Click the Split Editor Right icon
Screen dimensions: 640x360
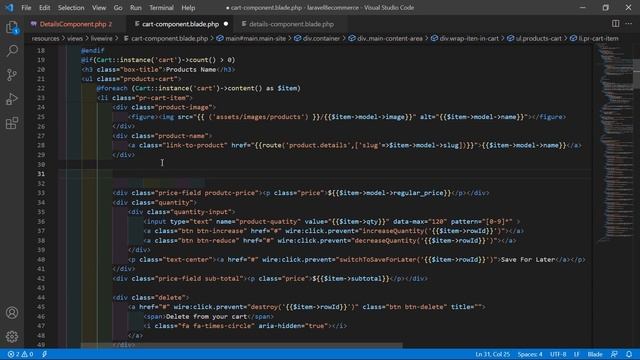[x=616, y=24]
